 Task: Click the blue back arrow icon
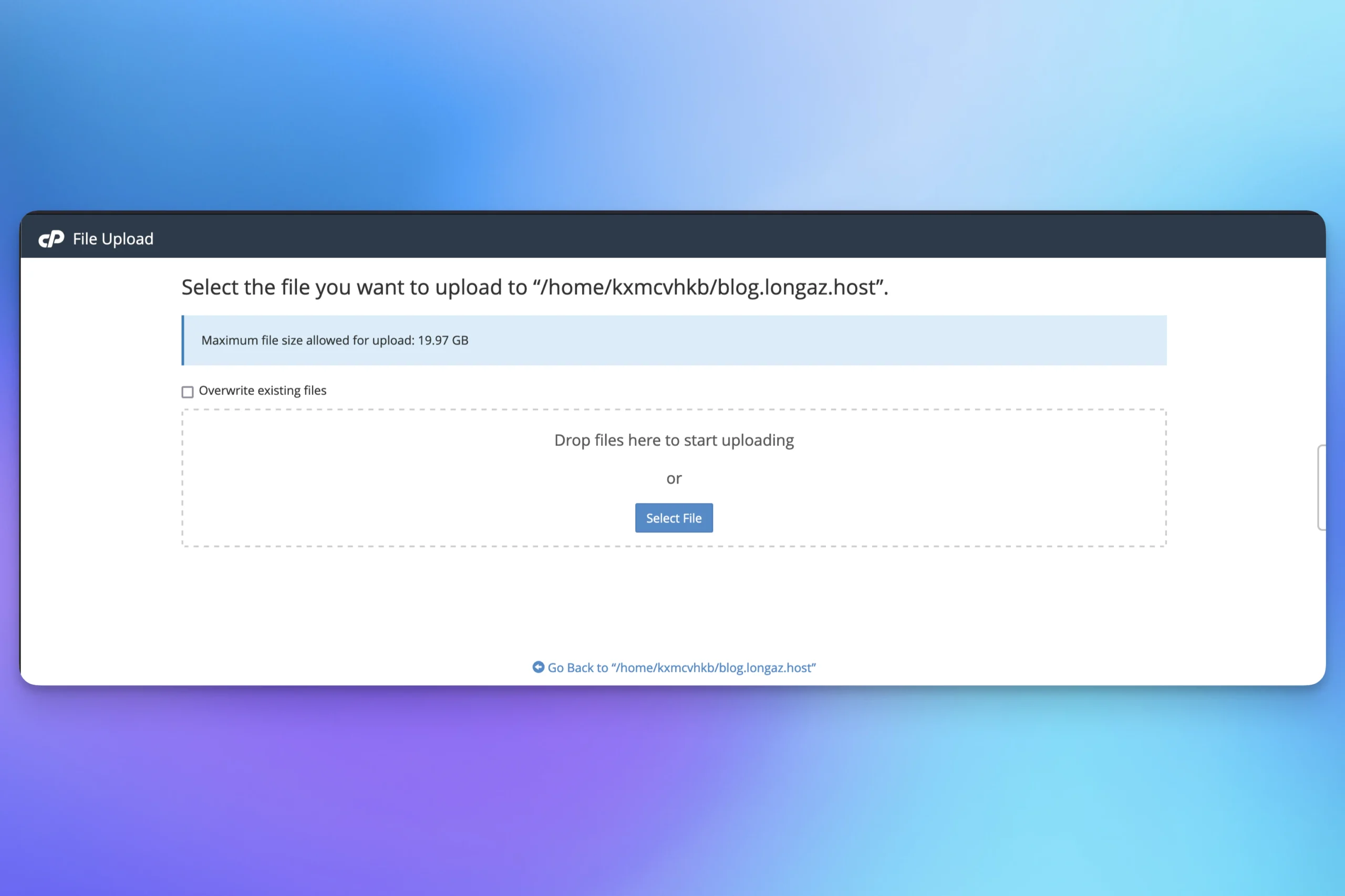click(538, 667)
